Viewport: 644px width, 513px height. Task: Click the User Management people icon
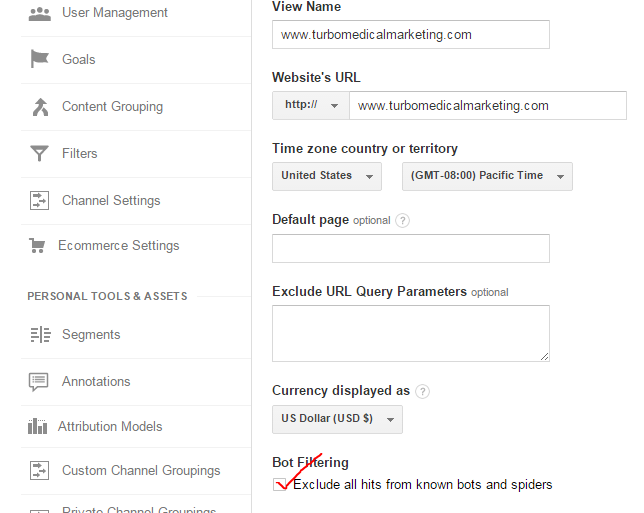[40, 13]
